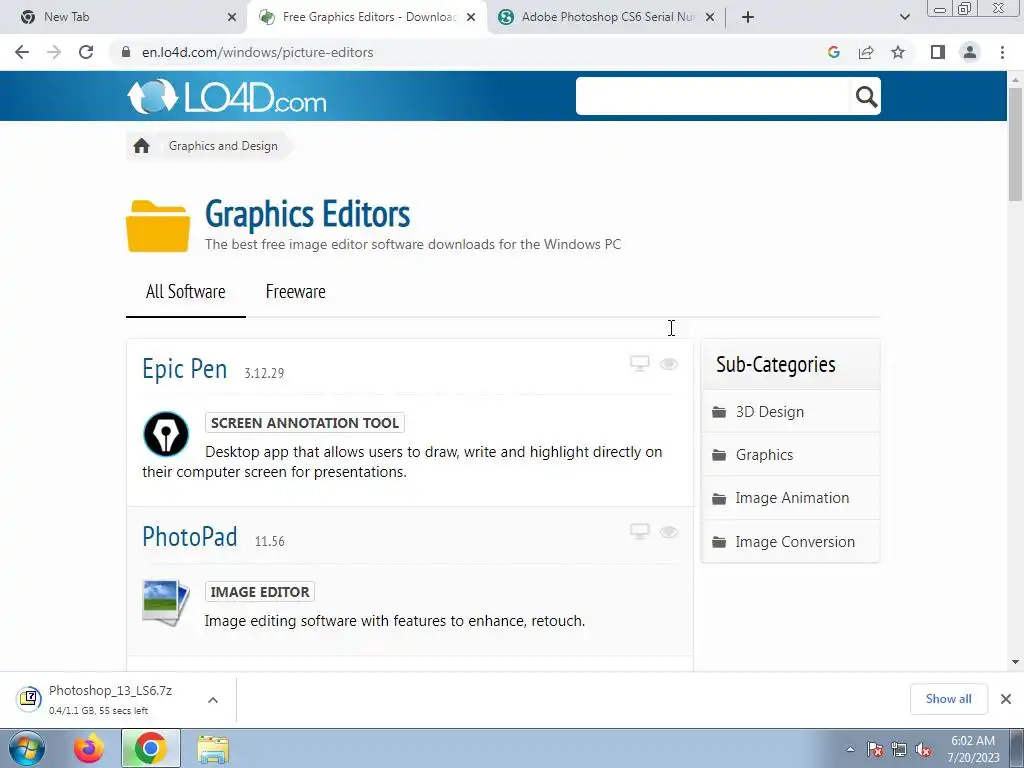Image resolution: width=1024 pixels, height=768 pixels.
Task: Open Graphics and Design breadcrumb
Action: [x=223, y=146]
